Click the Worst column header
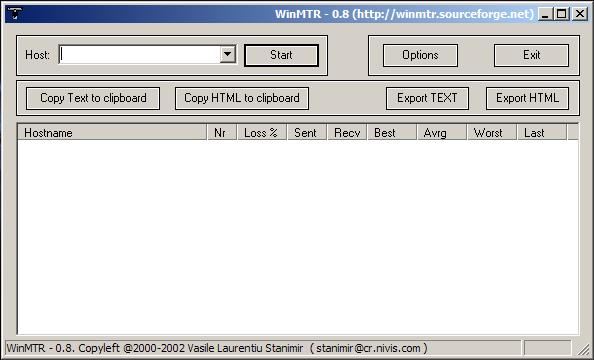Screen dimensions: 594x360 [492, 133]
